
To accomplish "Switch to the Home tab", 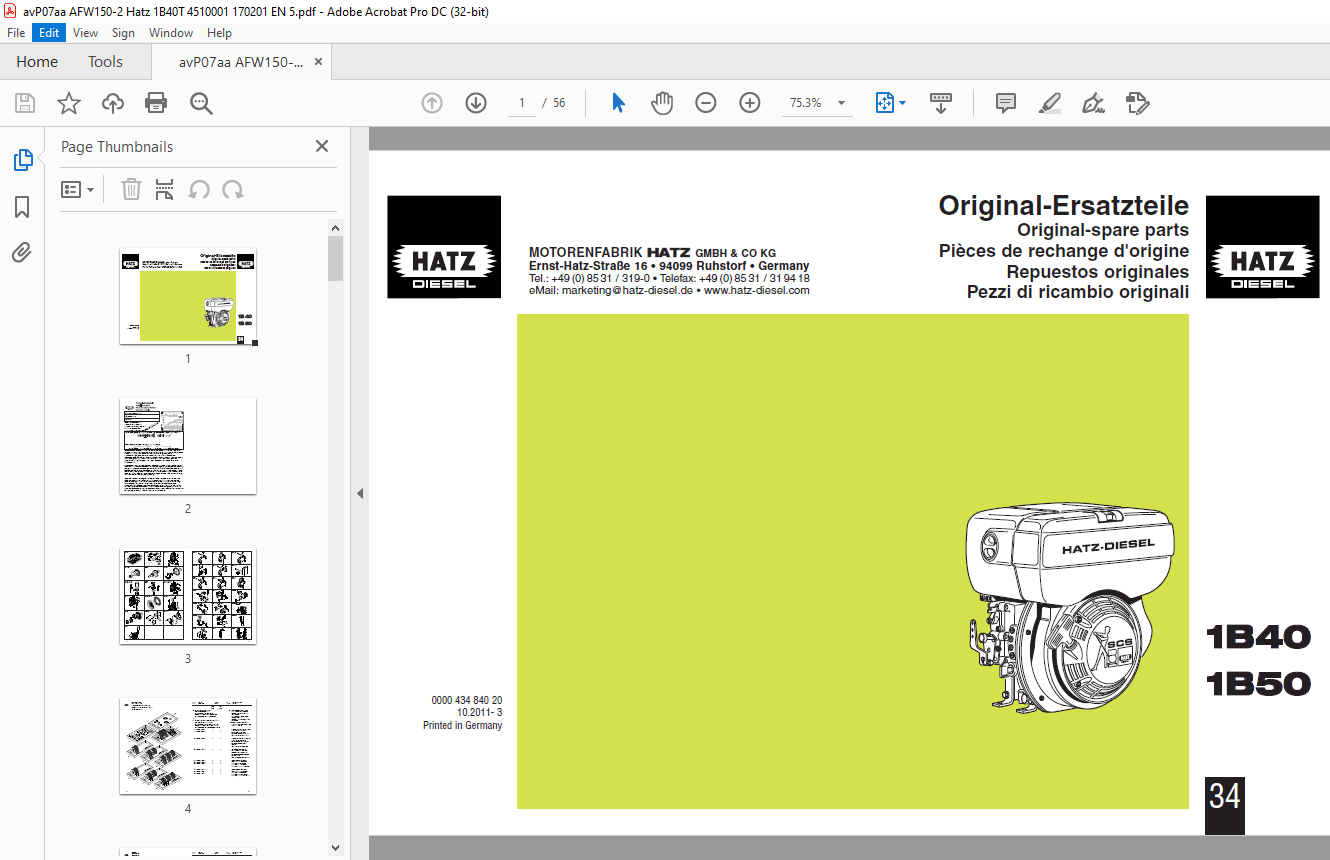I will coord(37,62).
